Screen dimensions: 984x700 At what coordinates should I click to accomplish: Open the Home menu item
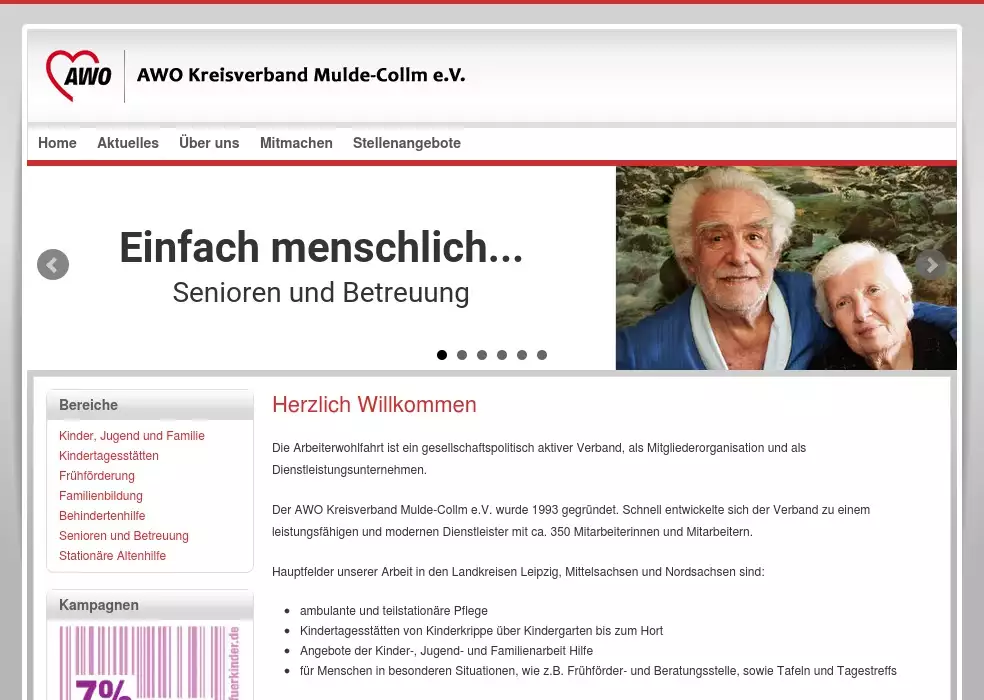click(57, 143)
